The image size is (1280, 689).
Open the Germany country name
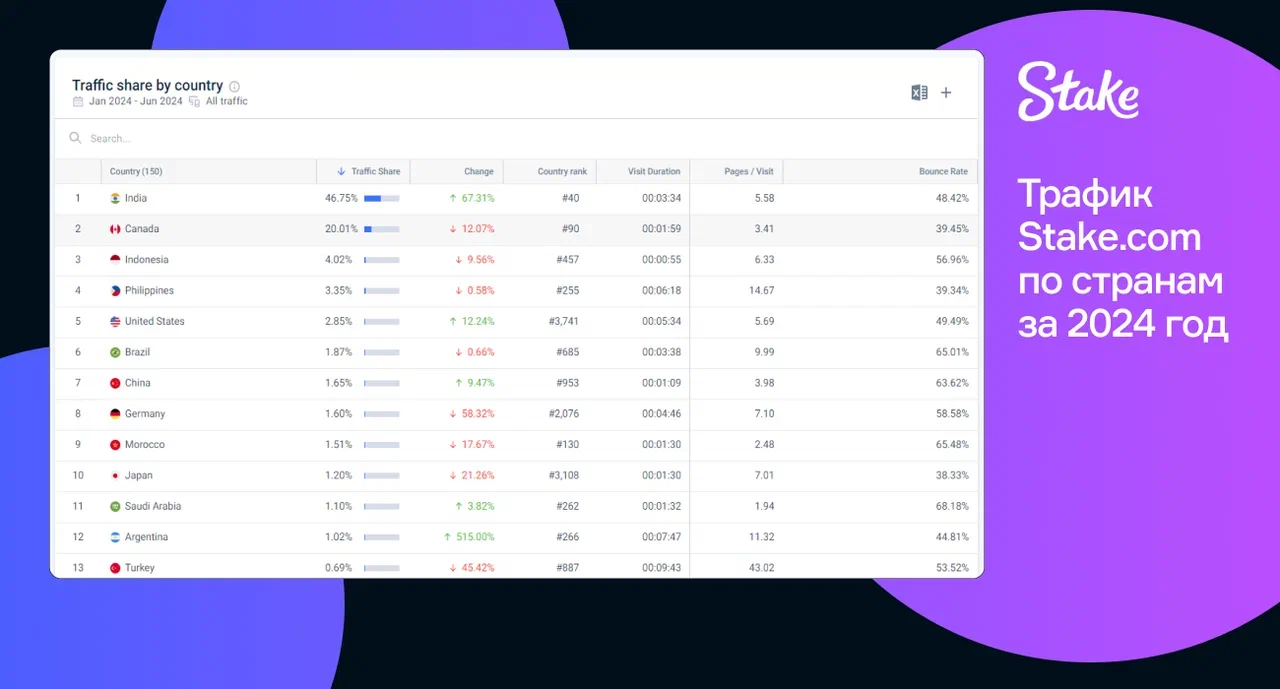pos(145,414)
